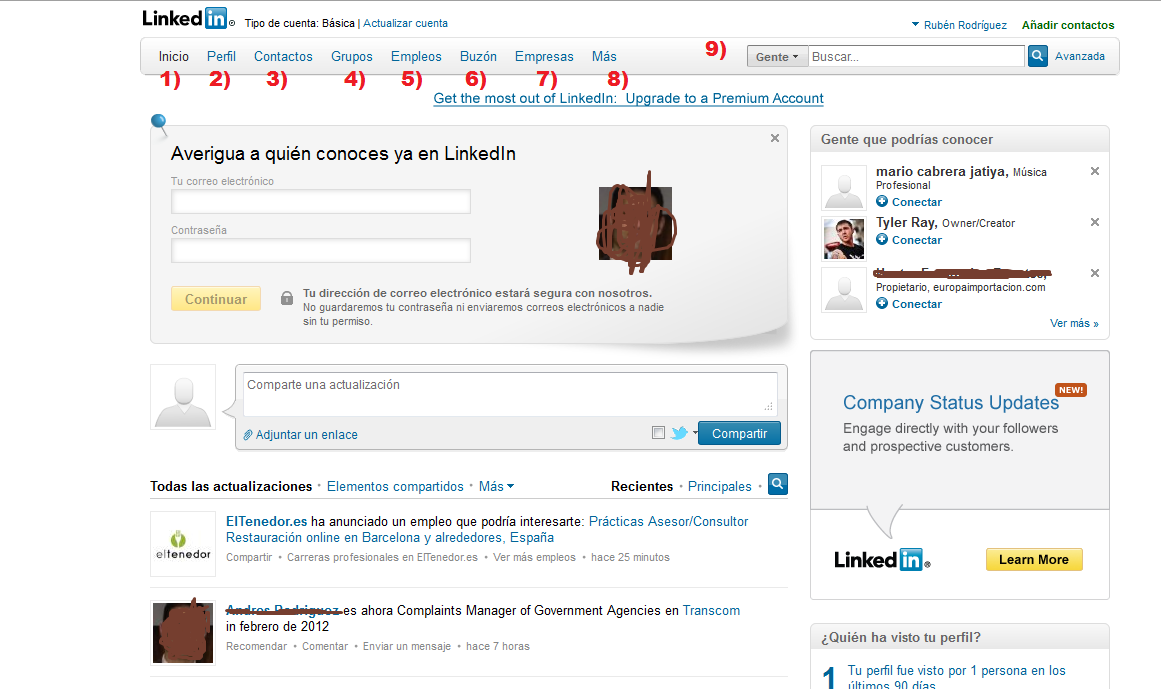Close the 'Averigua a quién conoces' panel
This screenshot has width=1161, height=689.
click(774, 138)
